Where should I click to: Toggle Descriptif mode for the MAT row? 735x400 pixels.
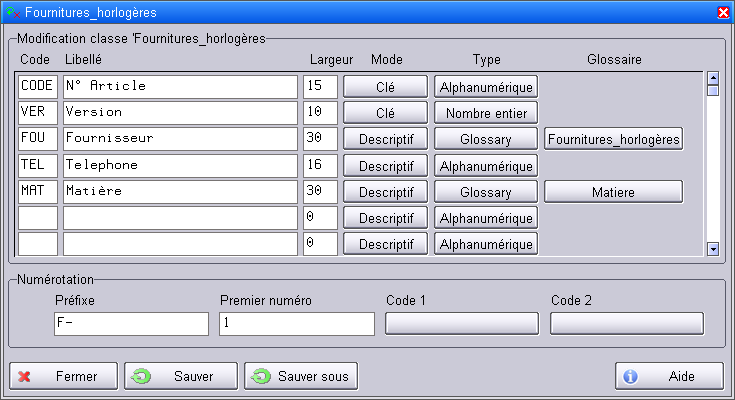click(x=385, y=192)
